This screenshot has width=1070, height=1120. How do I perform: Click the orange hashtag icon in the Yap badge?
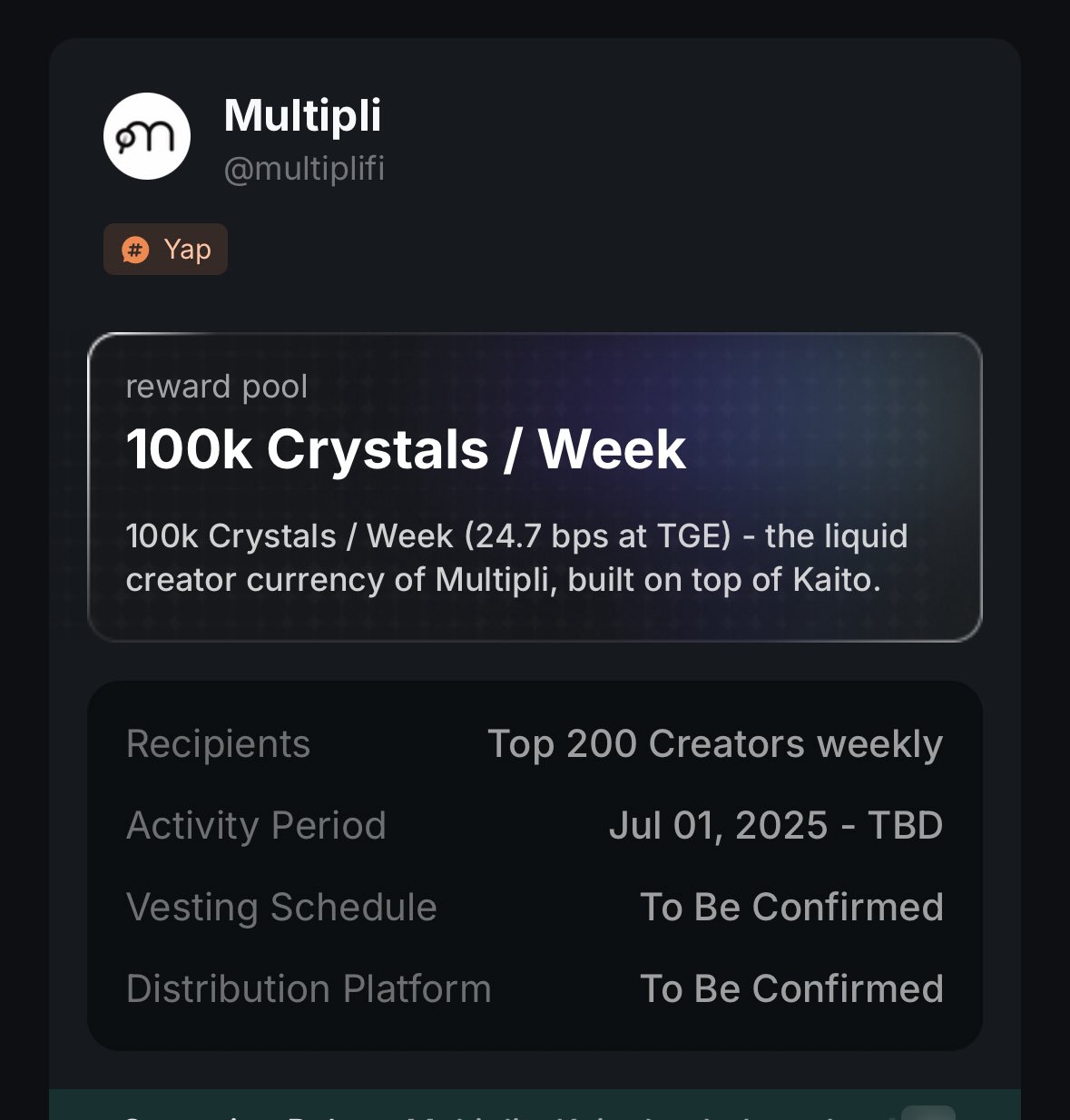[135, 250]
